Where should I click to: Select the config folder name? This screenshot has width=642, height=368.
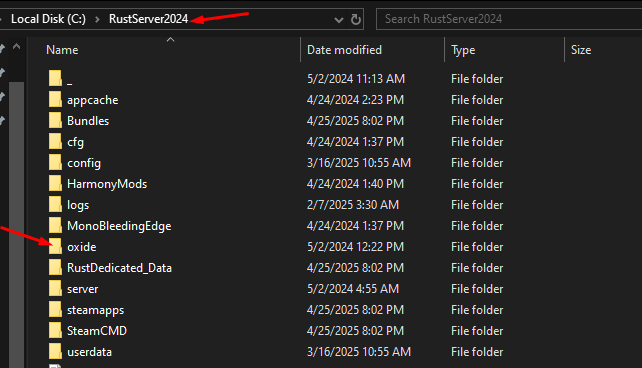click(84, 163)
